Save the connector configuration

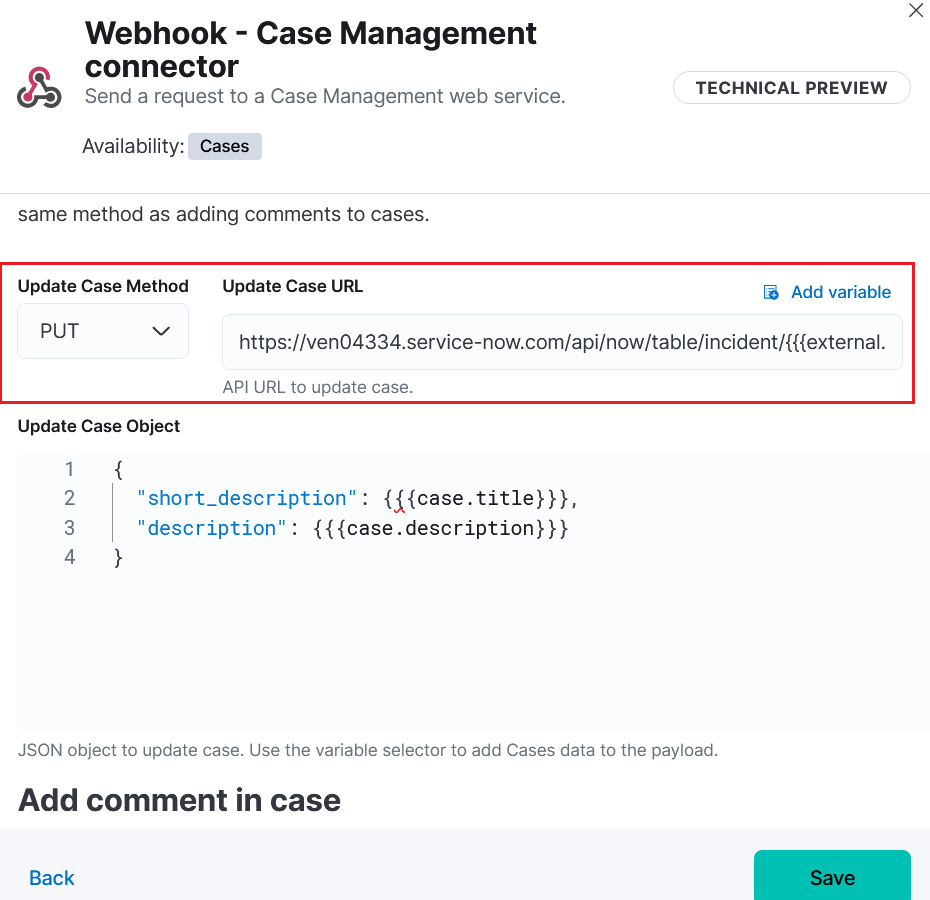point(832,876)
